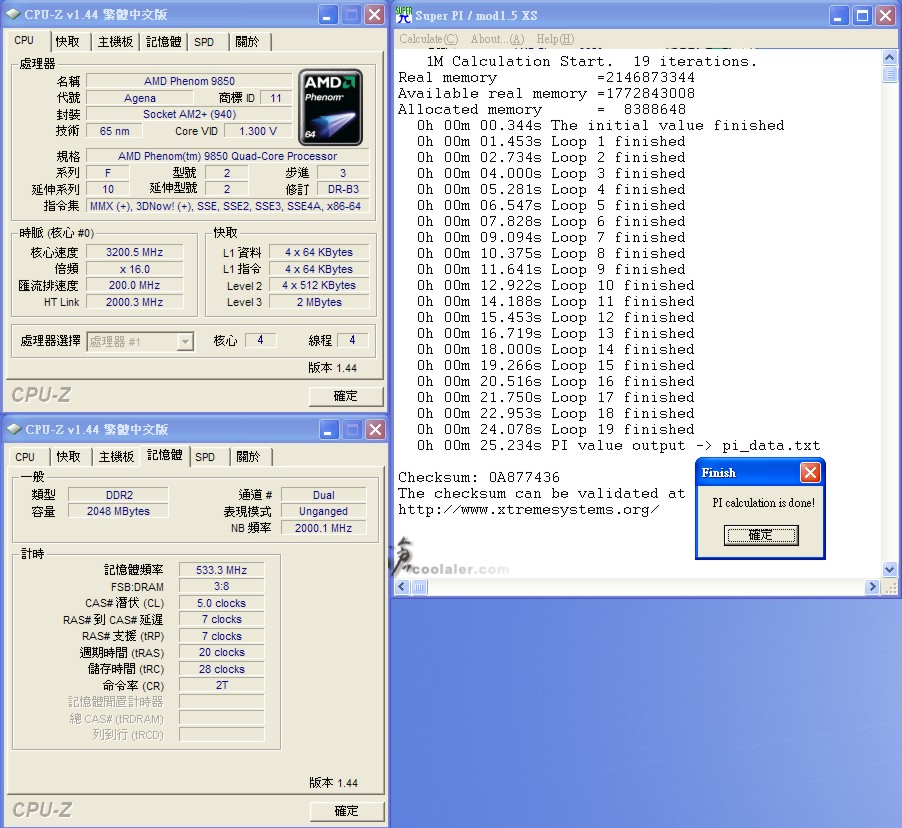Close the Finish dialog with red X

point(811,473)
